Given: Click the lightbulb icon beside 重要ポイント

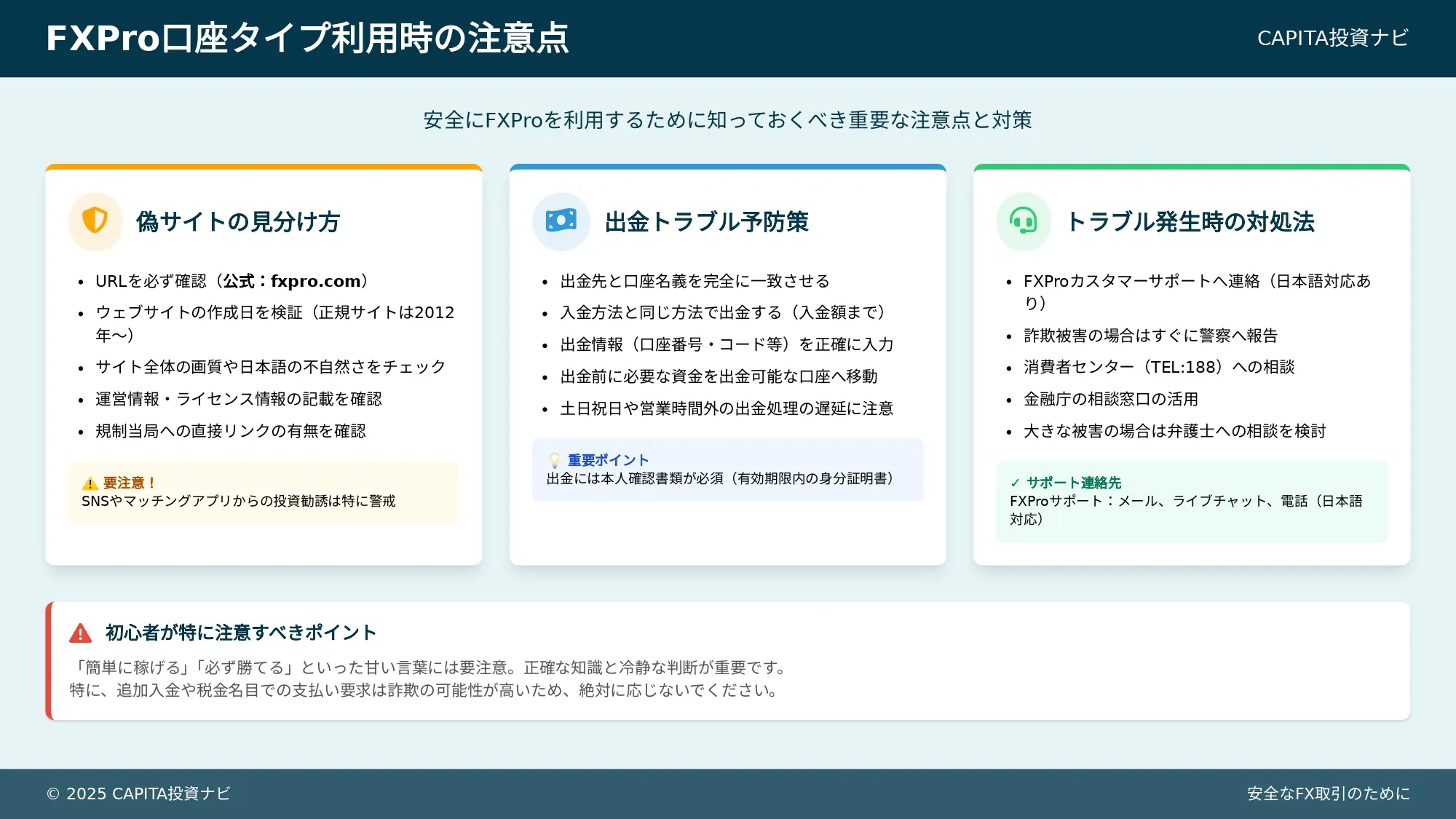Looking at the screenshot, I should pos(555,460).
